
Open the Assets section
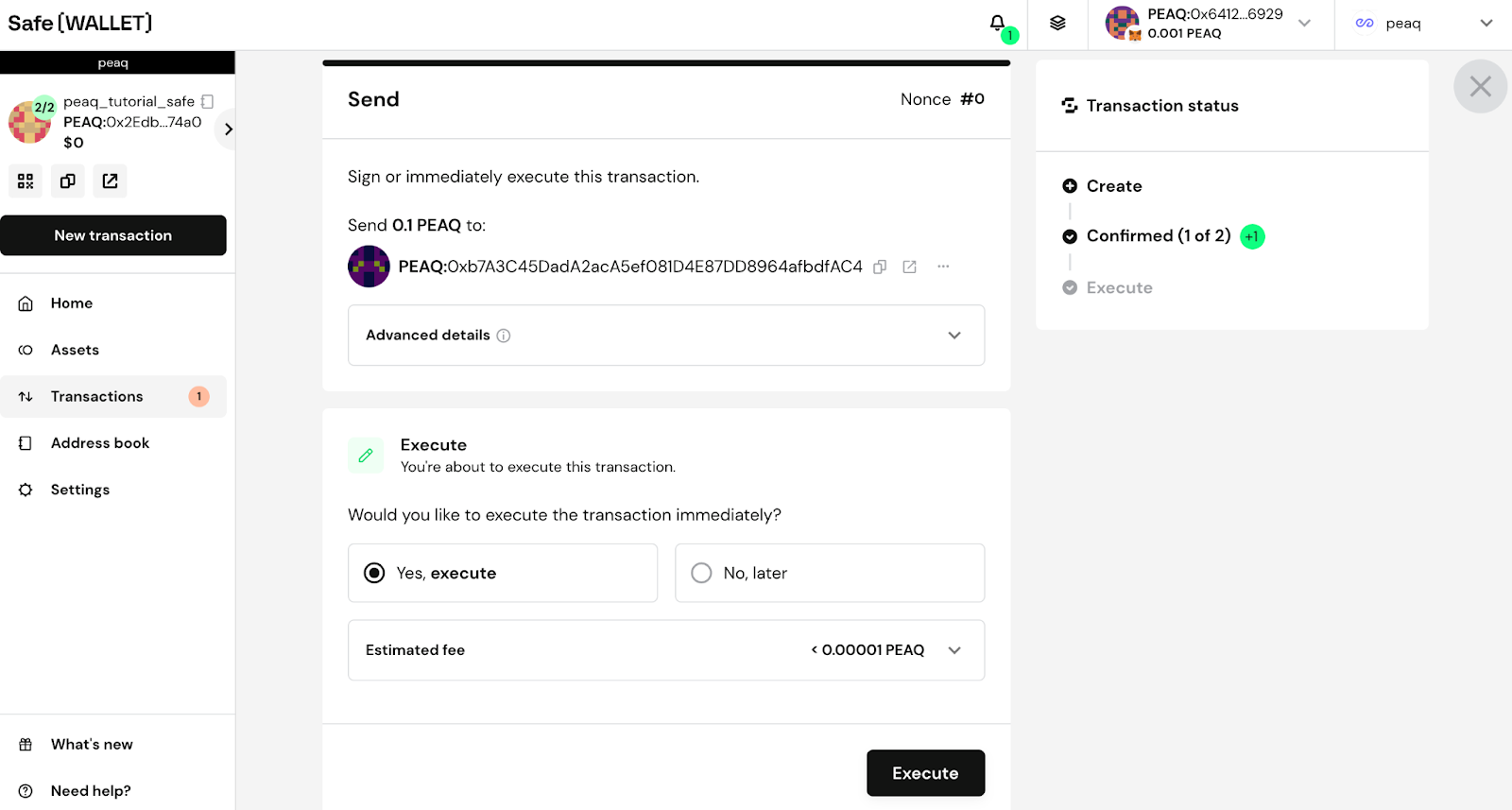pos(75,350)
